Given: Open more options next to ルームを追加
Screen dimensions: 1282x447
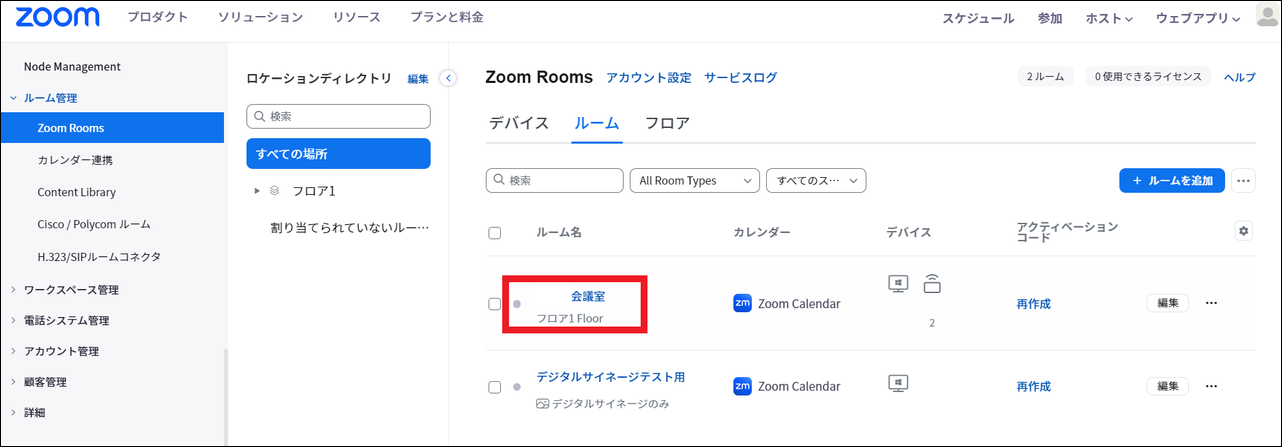Looking at the screenshot, I should point(1244,181).
